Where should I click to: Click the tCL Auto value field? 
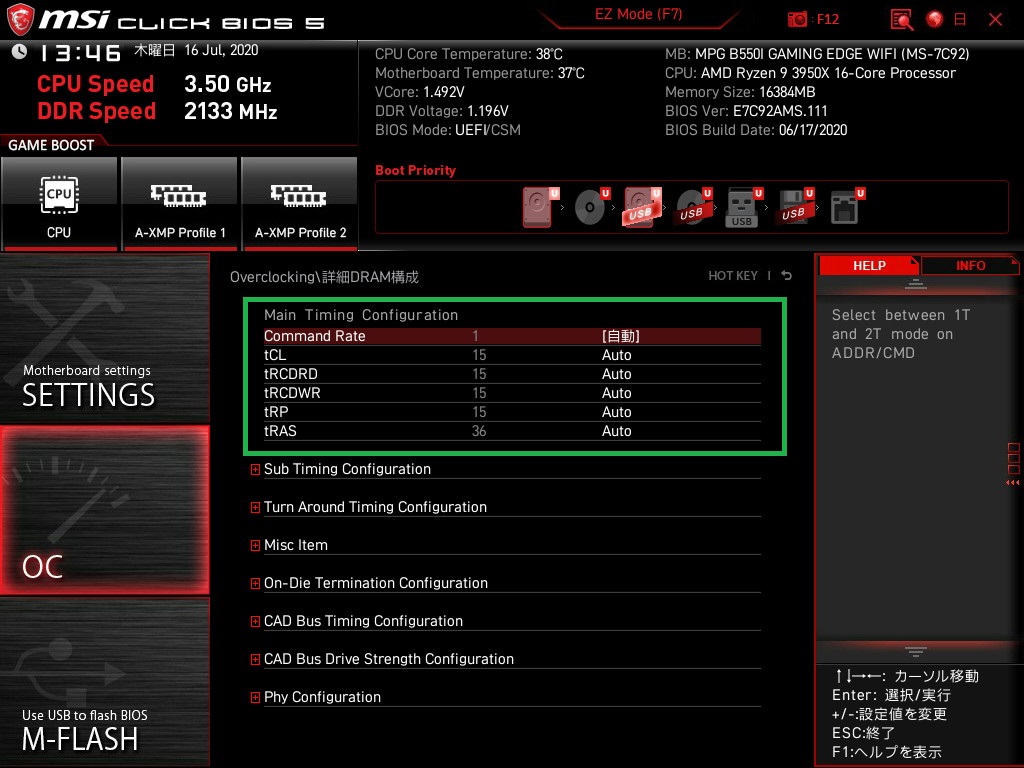click(x=616, y=355)
